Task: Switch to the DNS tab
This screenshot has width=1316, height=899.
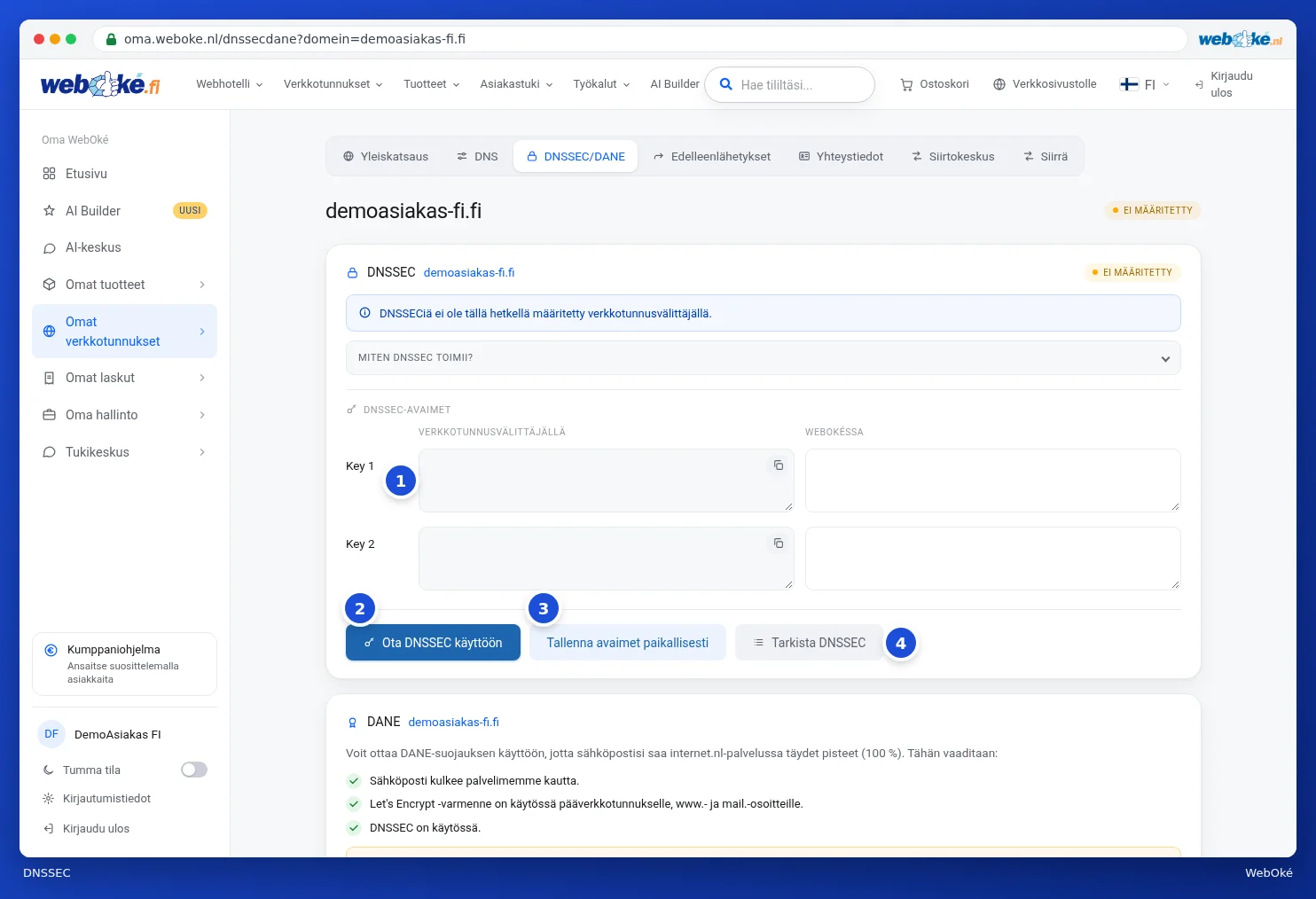Action: tap(477, 156)
